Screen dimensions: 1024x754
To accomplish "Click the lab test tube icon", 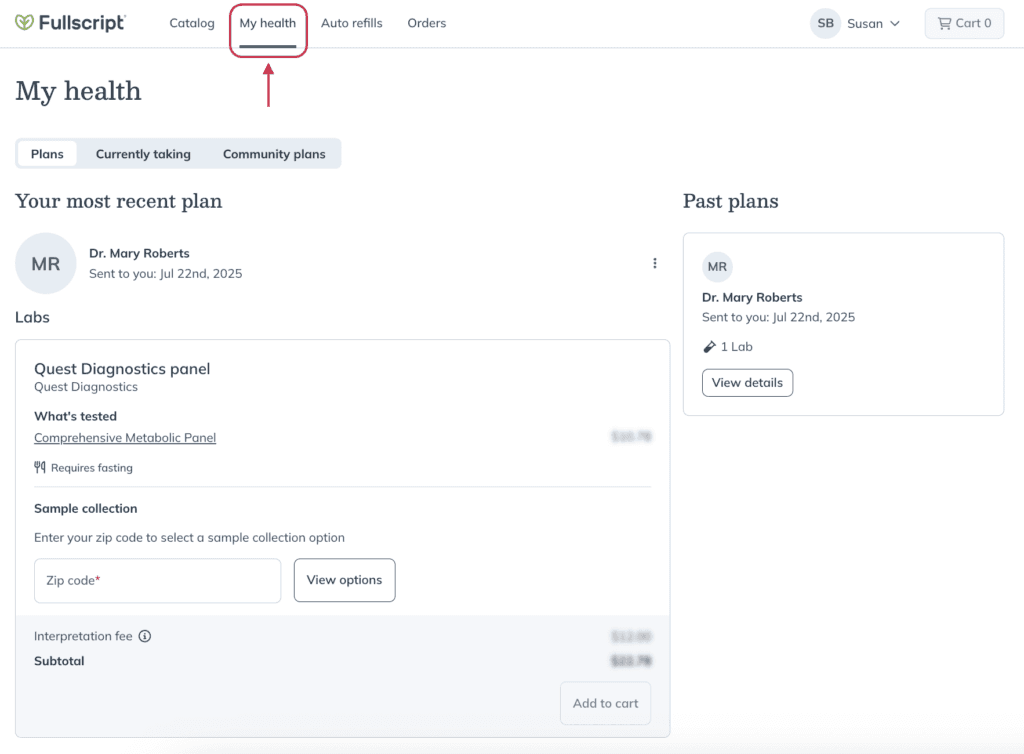I will (709, 347).
